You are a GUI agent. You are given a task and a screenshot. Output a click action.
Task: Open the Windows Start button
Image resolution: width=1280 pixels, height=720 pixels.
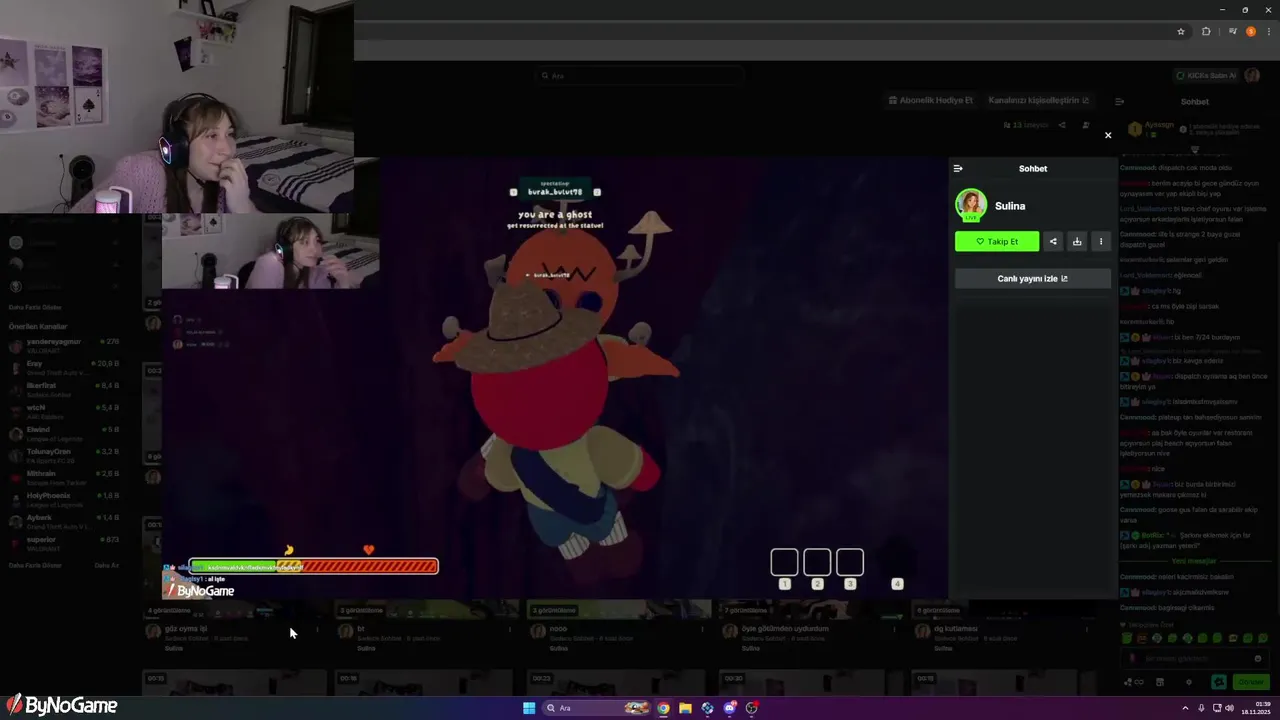[529, 708]
